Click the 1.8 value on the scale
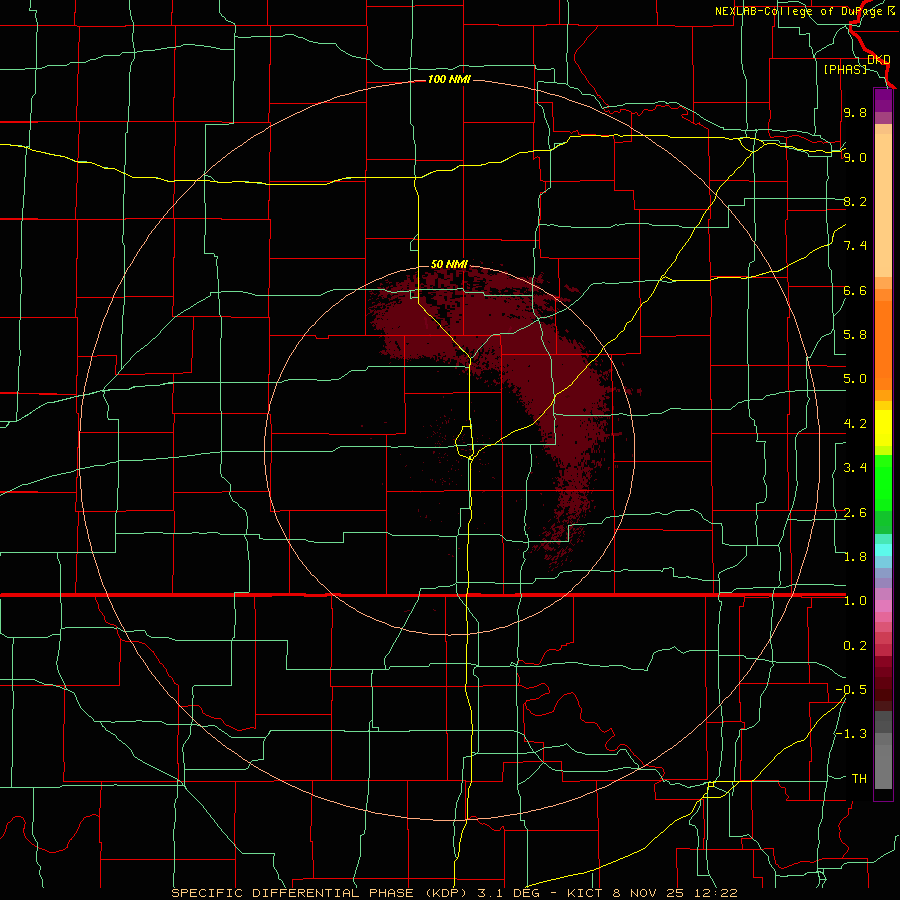 click(x=855, y=557)
